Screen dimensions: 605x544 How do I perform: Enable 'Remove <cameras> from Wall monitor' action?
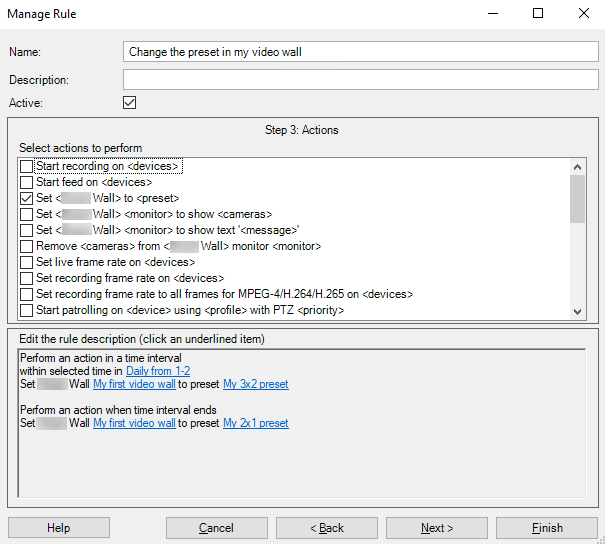(x=27, y=246)
